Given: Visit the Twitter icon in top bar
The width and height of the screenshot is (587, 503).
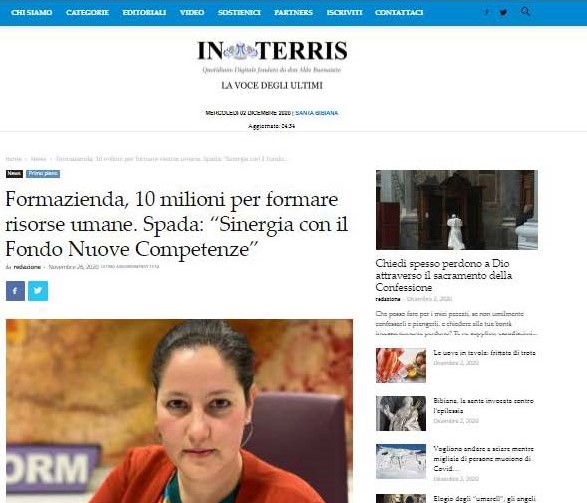Looking at the screenshot, I should [504, 12].
